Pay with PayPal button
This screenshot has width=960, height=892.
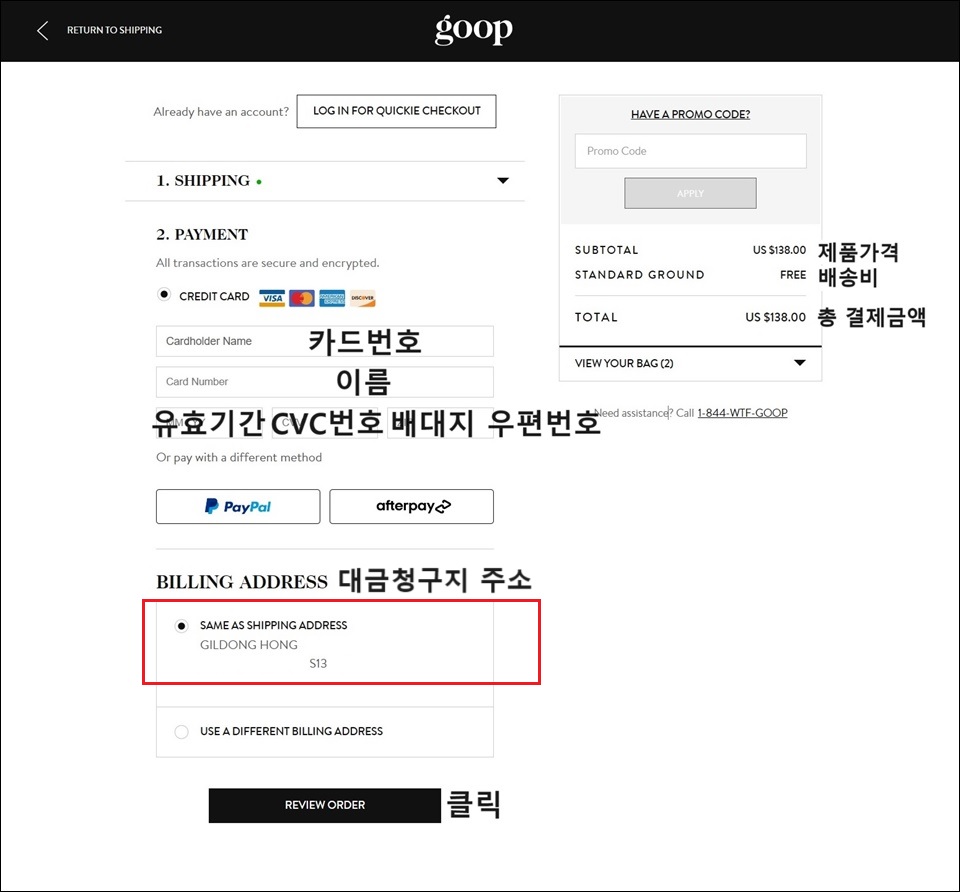238,506
